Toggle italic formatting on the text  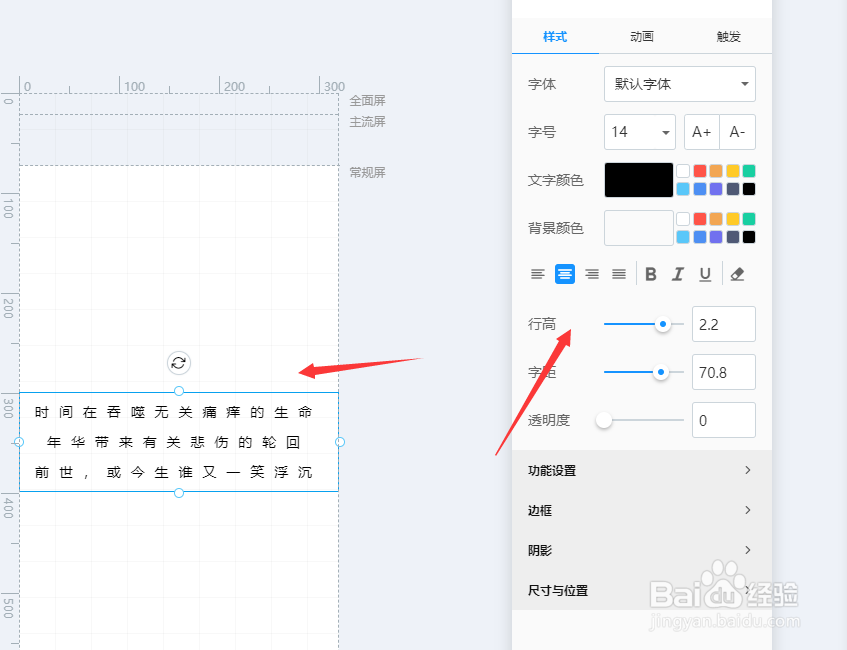click(677, 273)
